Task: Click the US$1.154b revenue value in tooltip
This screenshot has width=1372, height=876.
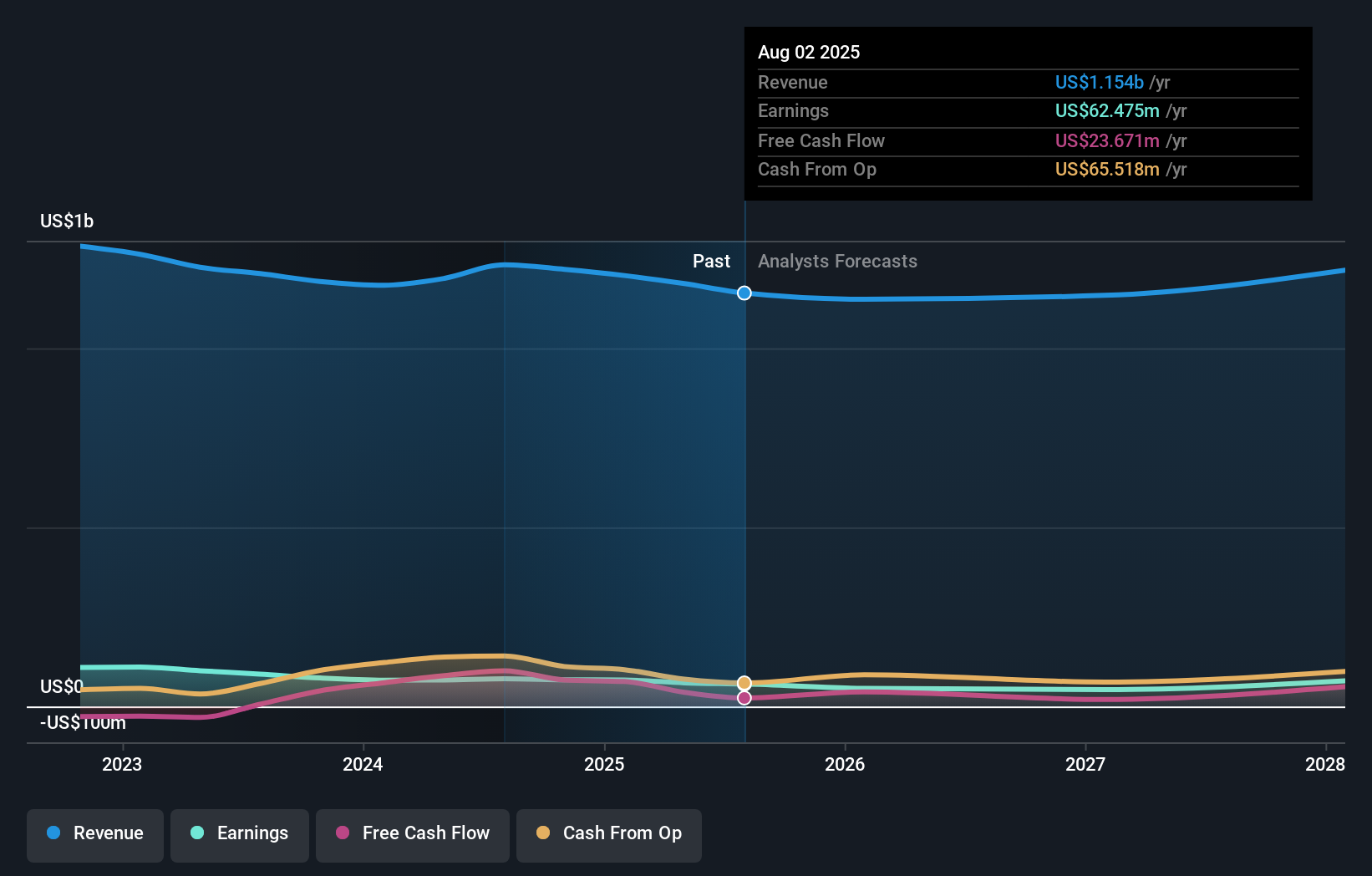Action: tap(1099, 82)
